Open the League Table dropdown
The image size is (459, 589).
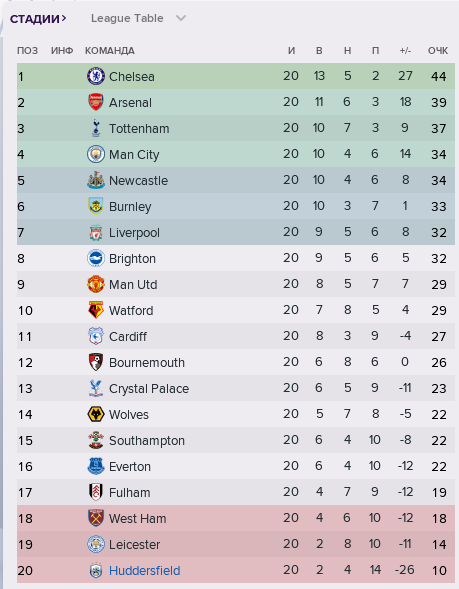pos(138,18)
